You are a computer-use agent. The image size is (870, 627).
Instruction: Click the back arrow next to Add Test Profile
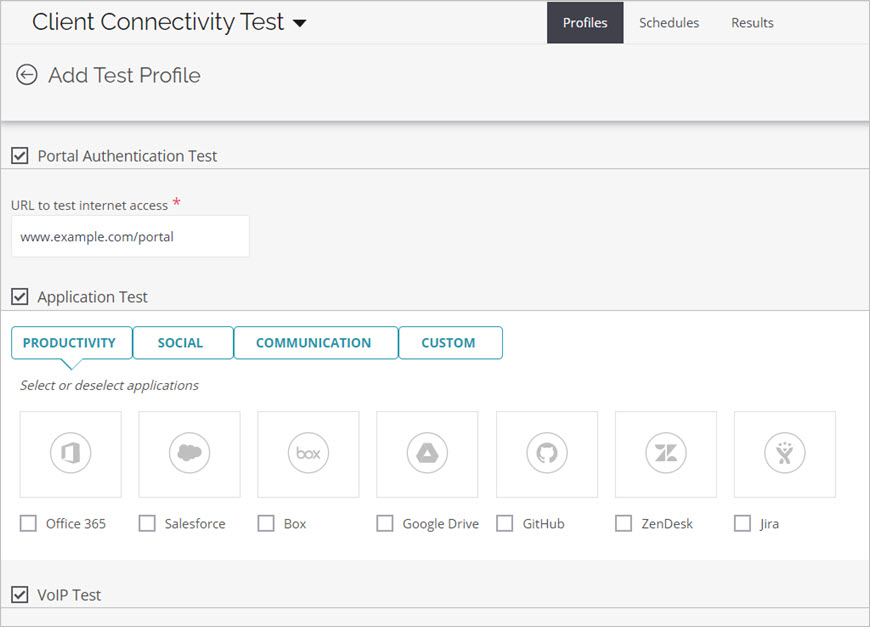[27, 74]
